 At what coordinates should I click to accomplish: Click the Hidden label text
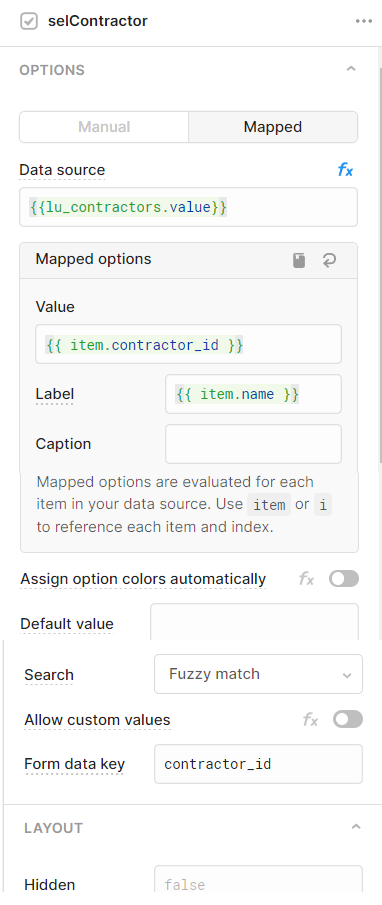50,885
